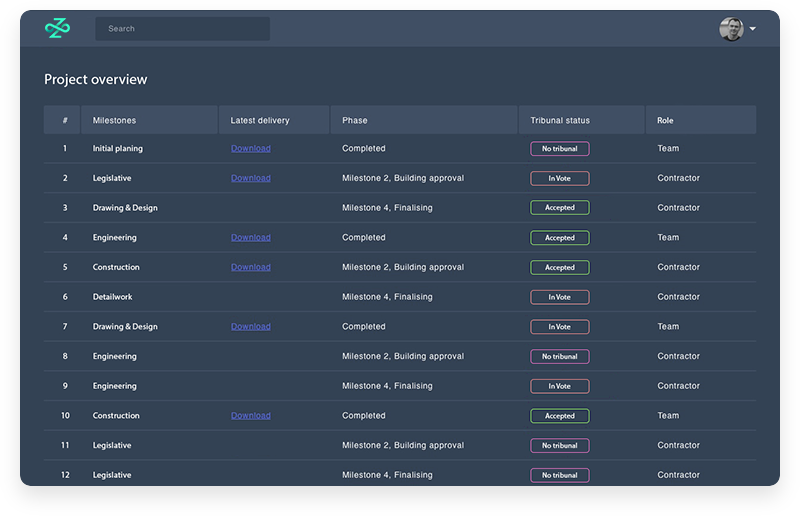Click the Latest delivery column header
This screenshot has width=800, height=516.
pyautogui.click(x=260, y=121)
